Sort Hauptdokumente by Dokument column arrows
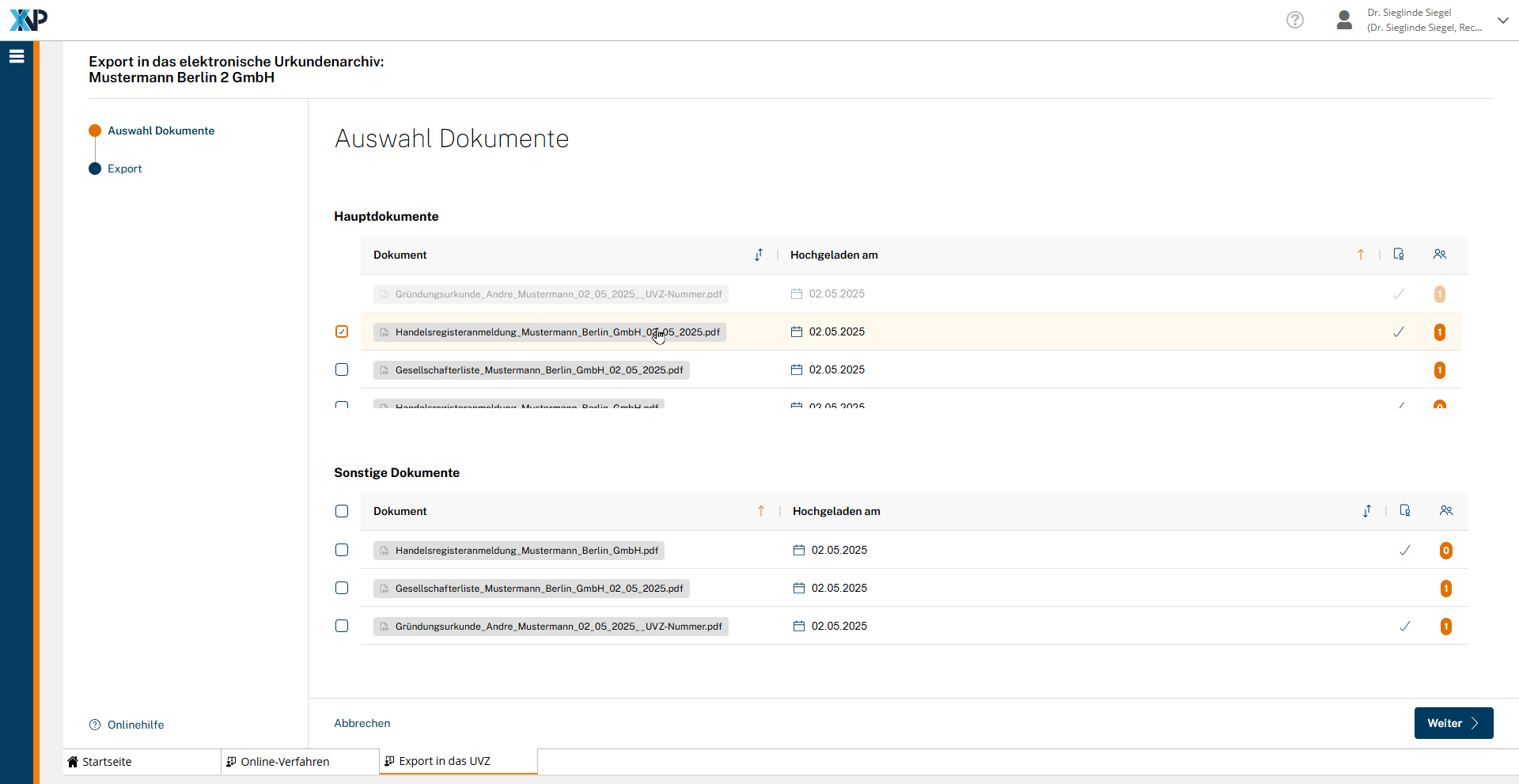This screenshot has height=784, width=1519. point(759,255)
